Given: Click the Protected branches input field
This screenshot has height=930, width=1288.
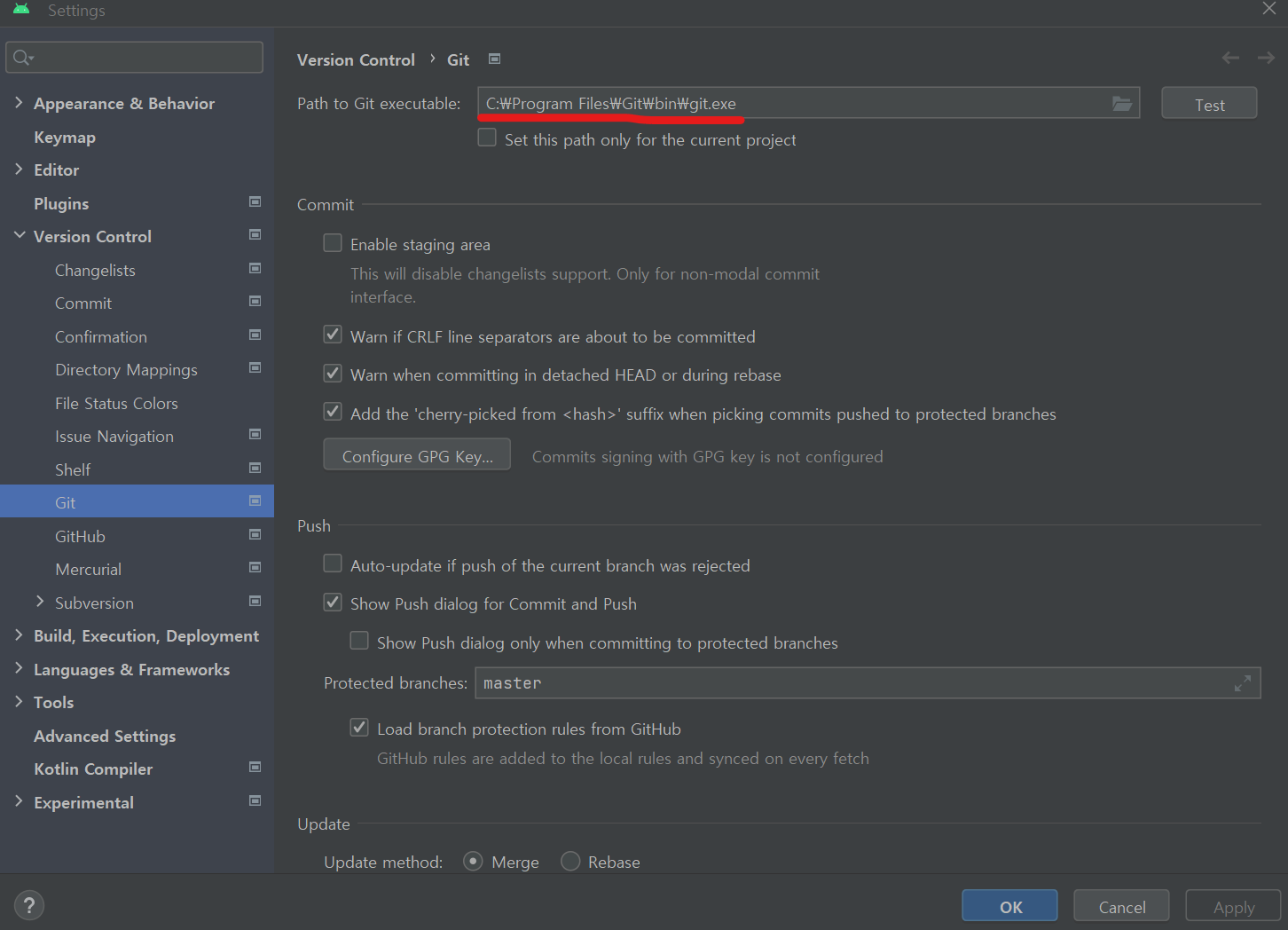Looking at the screenshot, I should coord(868,683).
